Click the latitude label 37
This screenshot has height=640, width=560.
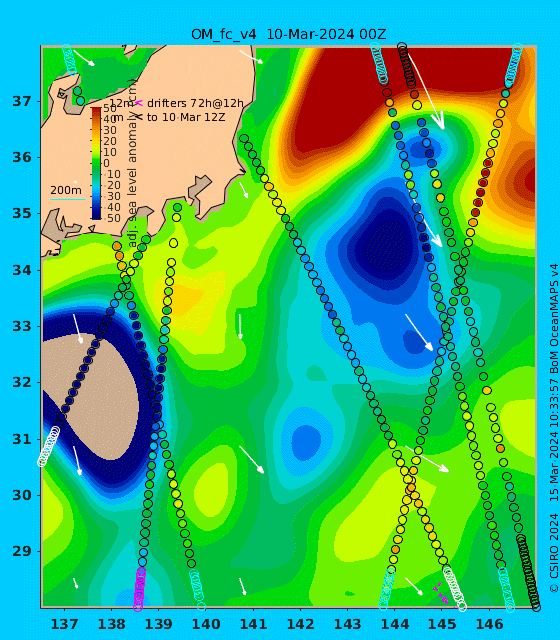(x=22, y=101)
